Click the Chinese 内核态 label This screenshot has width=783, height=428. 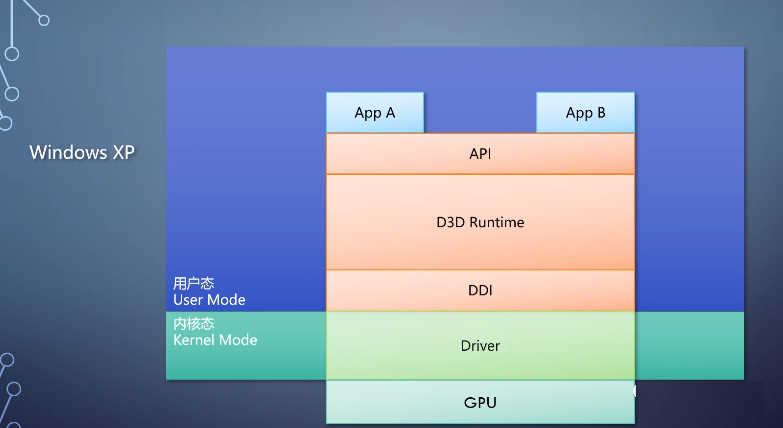point(194,324)
